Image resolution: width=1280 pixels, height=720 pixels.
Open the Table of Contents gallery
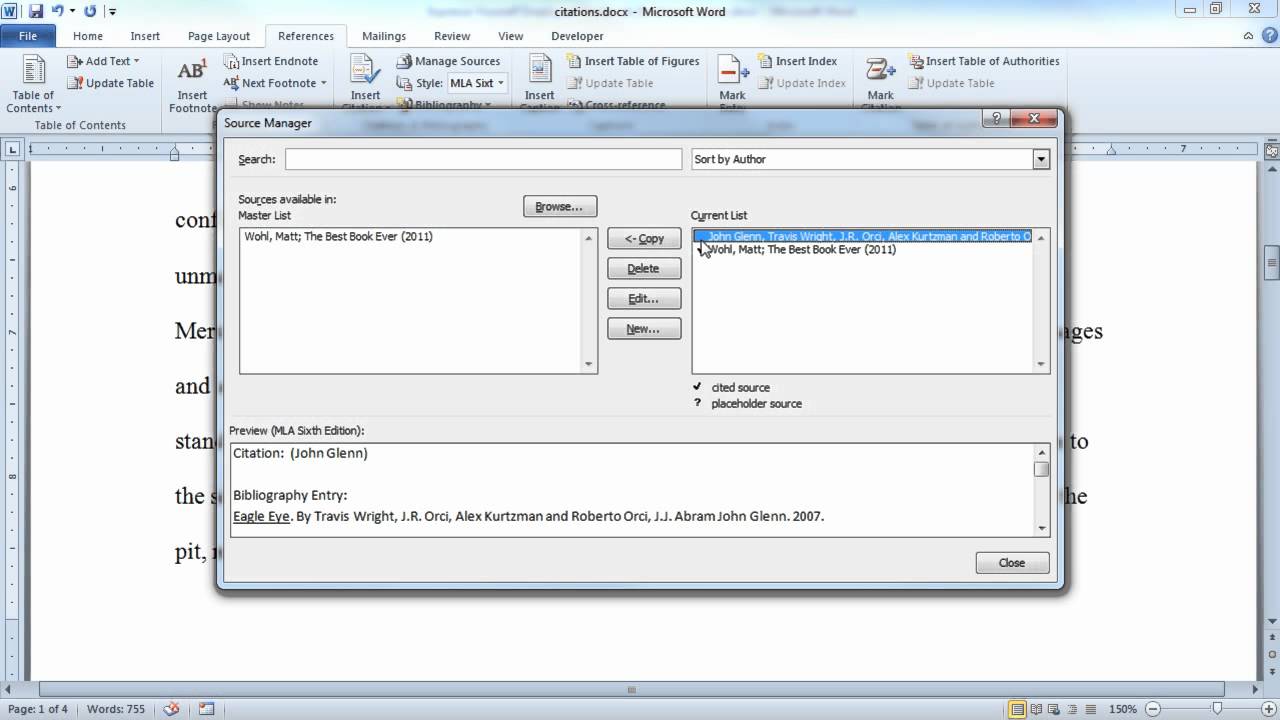pos(33,84)
